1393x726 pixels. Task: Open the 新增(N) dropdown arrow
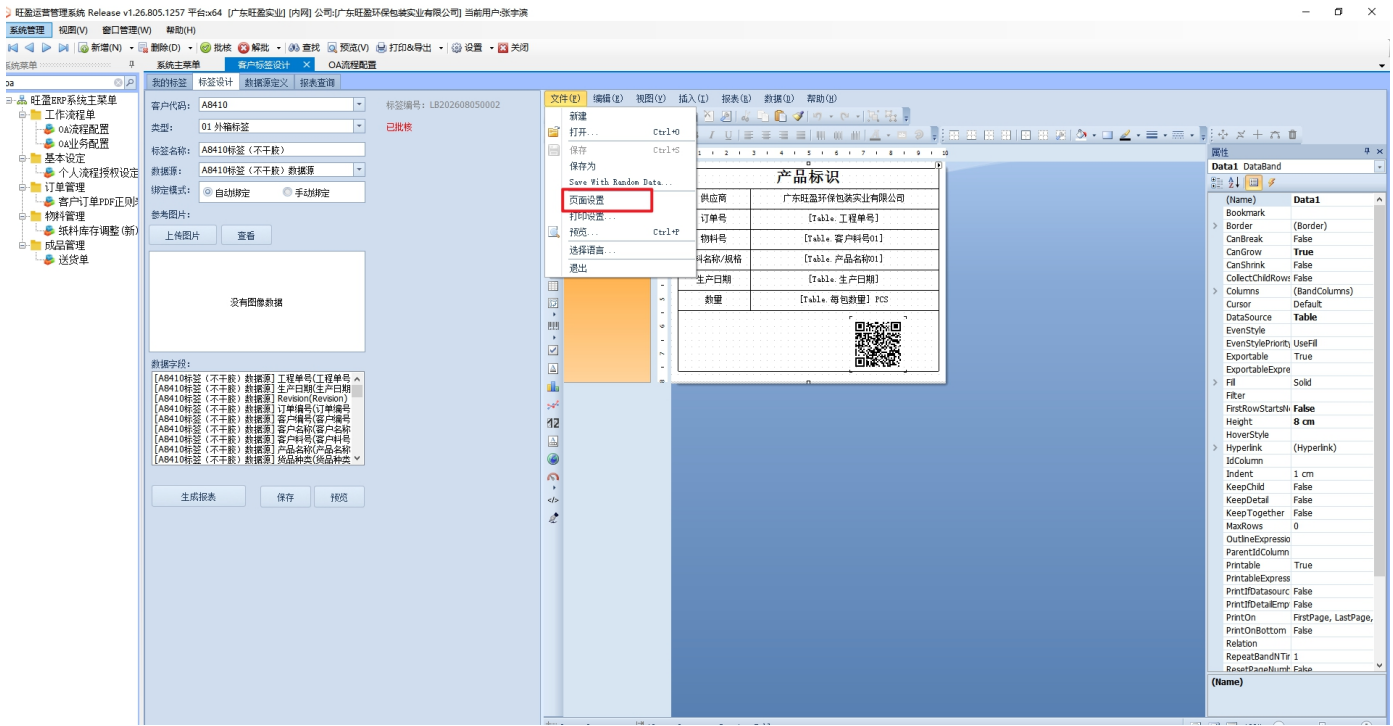pyautogui.click(x=131, y=48)
